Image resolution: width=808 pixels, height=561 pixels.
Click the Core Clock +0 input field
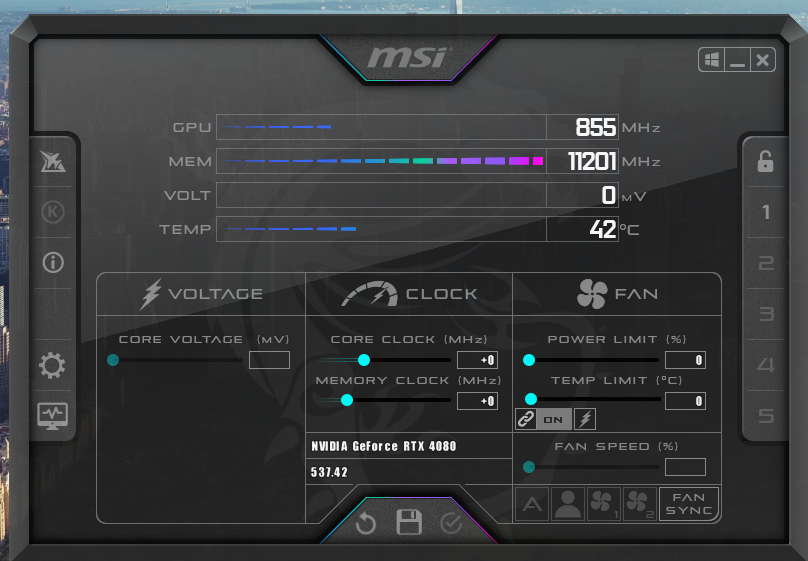click(x=477, y=360)
